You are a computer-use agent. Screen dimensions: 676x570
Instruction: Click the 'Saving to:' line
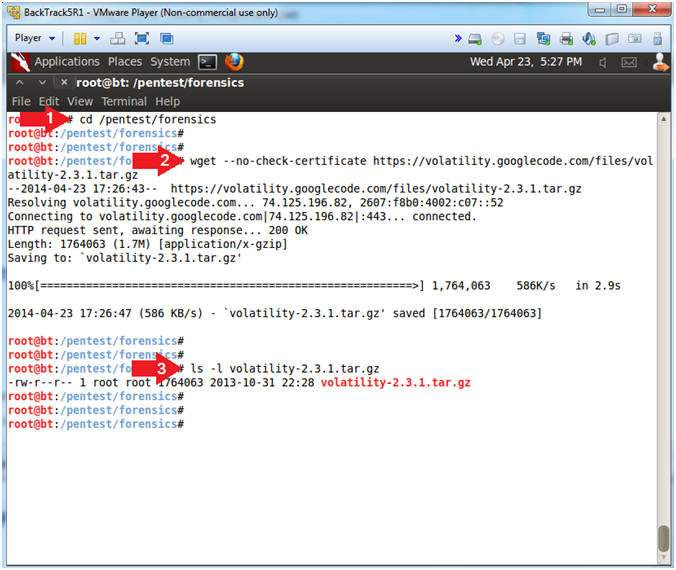tap(125, 258)
